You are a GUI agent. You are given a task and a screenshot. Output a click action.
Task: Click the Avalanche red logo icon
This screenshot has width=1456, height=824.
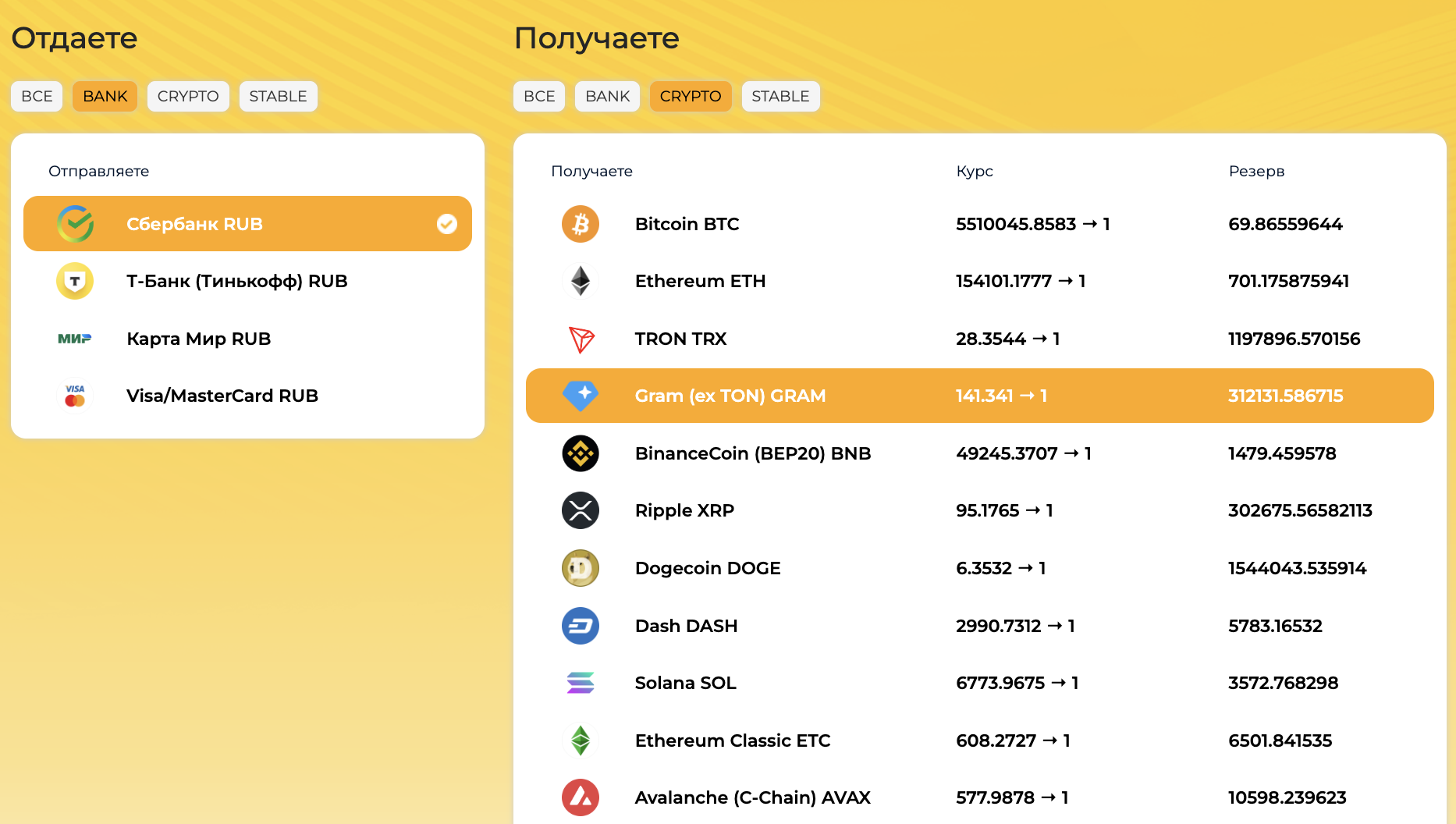[581, 797]
